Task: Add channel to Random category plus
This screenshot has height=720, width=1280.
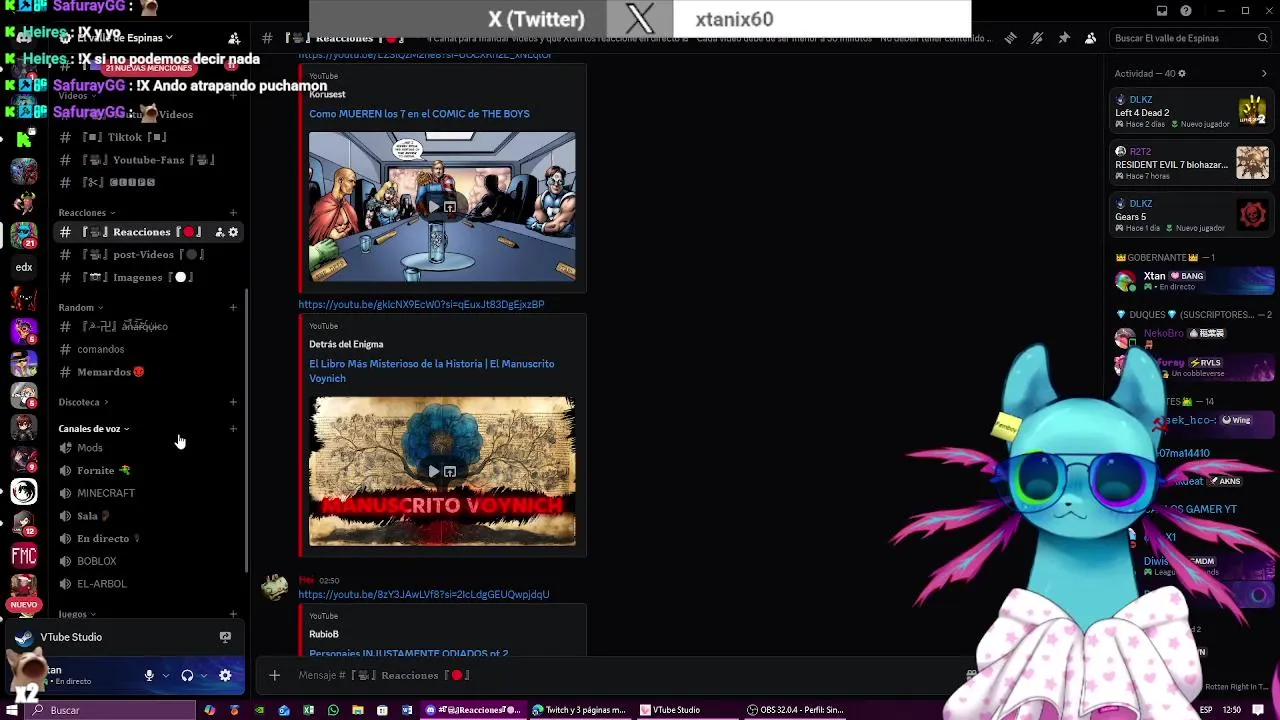Action: 233,308
